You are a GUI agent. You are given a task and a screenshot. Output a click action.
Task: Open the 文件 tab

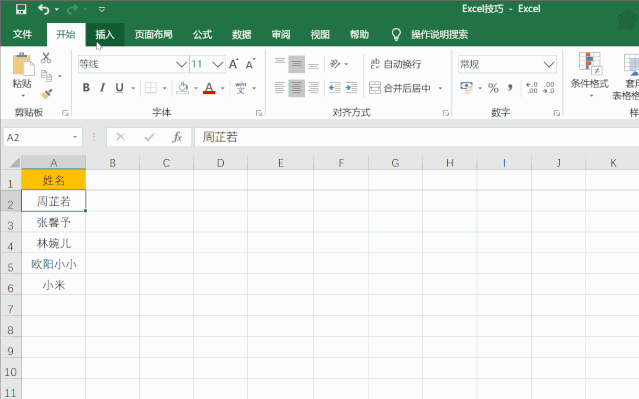[22, 34]
